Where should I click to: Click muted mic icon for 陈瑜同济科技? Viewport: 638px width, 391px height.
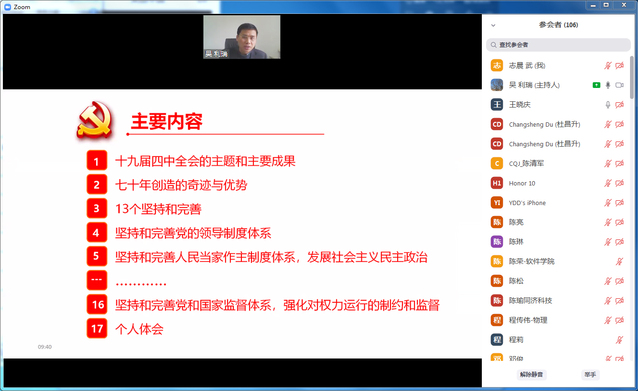click(607, 301)
